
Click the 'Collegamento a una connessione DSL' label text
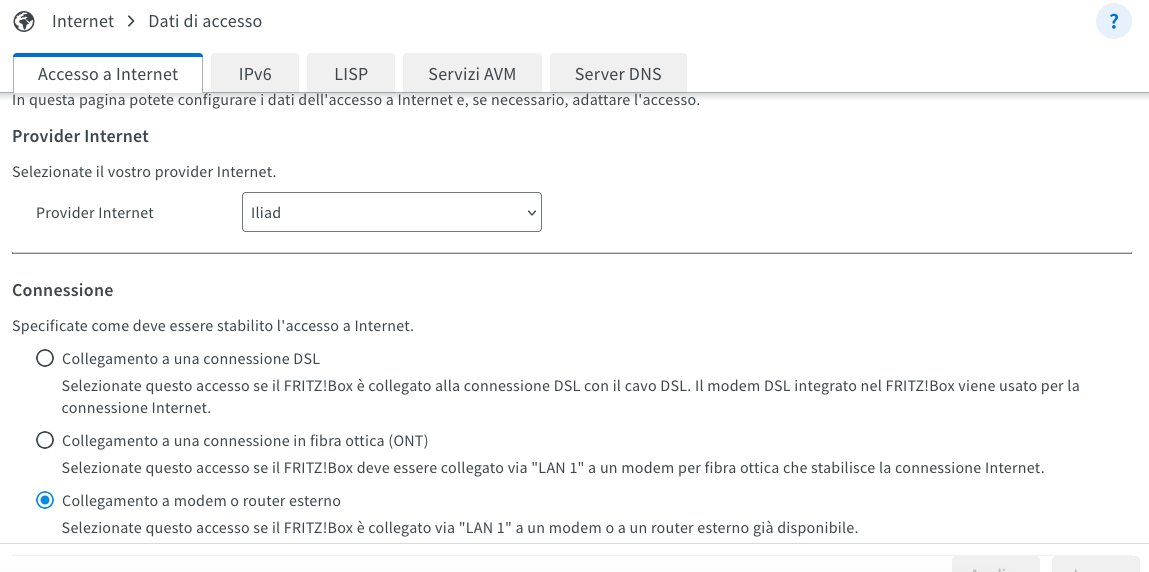tap(191, 358)
